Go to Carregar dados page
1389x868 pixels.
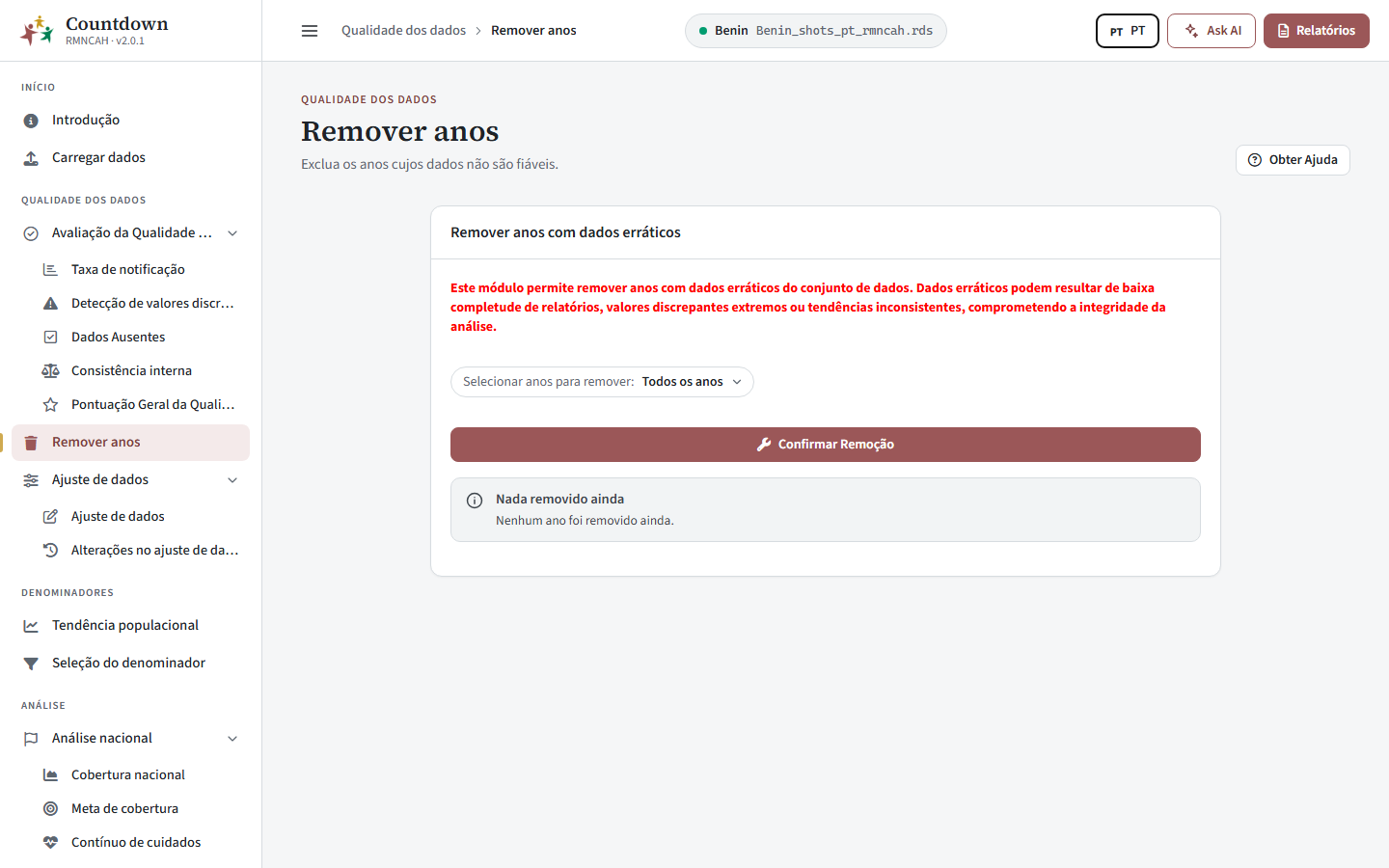pos(130,158)
